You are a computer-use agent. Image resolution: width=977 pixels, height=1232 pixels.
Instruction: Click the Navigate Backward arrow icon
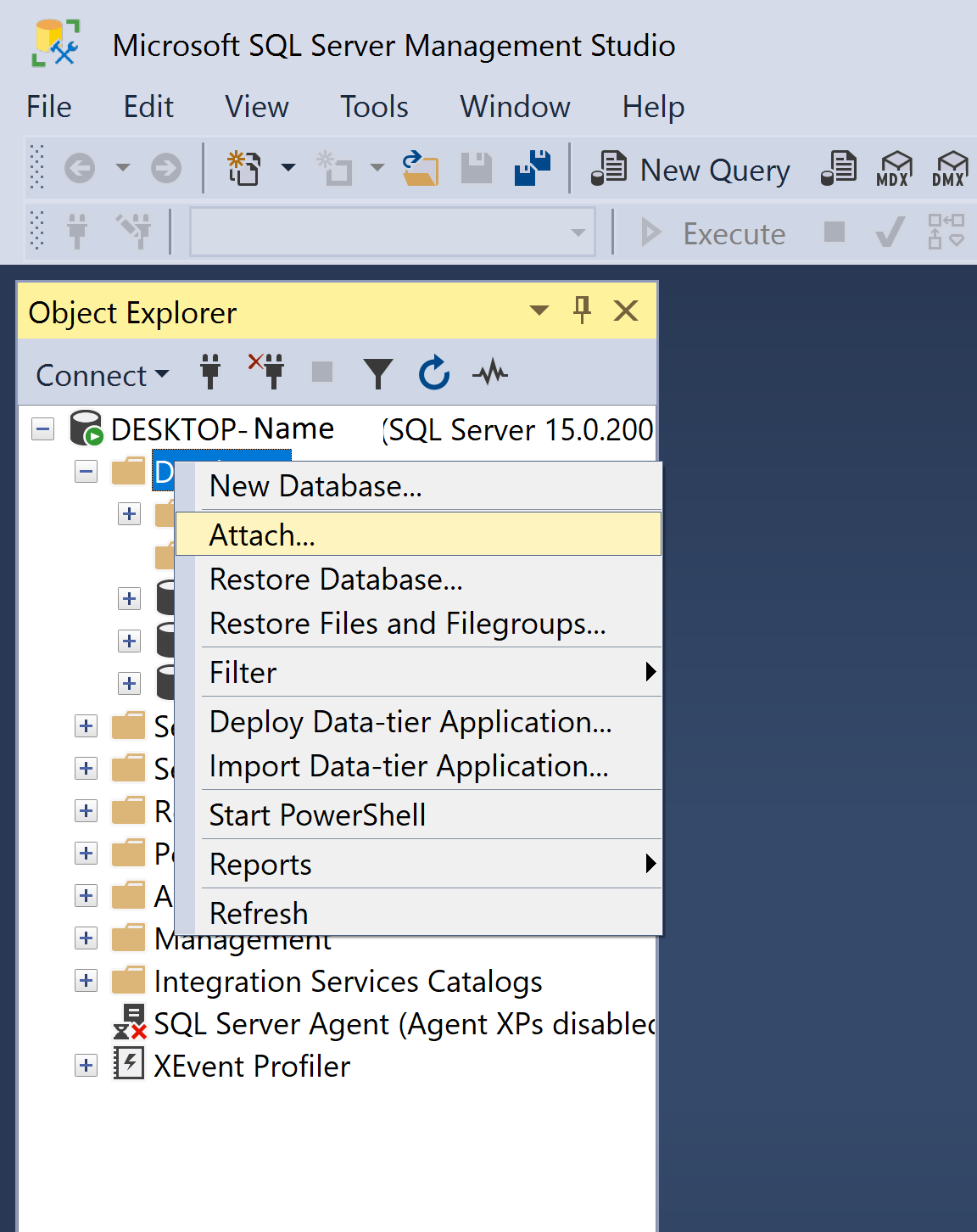click(80, 168)
